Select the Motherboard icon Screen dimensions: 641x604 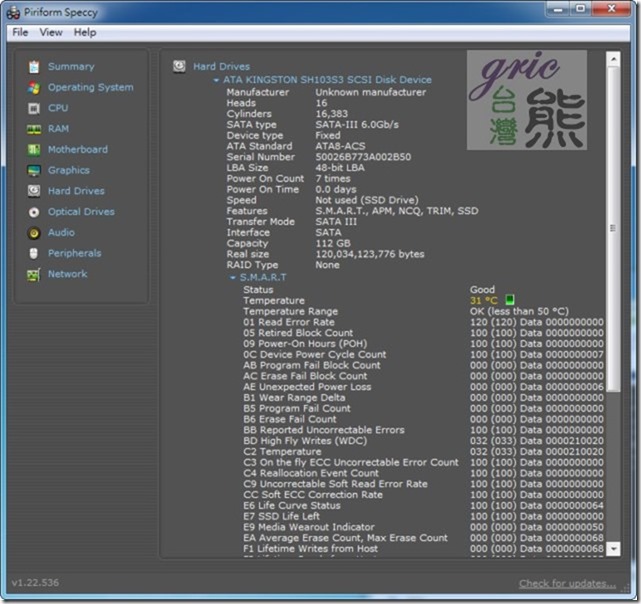[x=35, y=150]
